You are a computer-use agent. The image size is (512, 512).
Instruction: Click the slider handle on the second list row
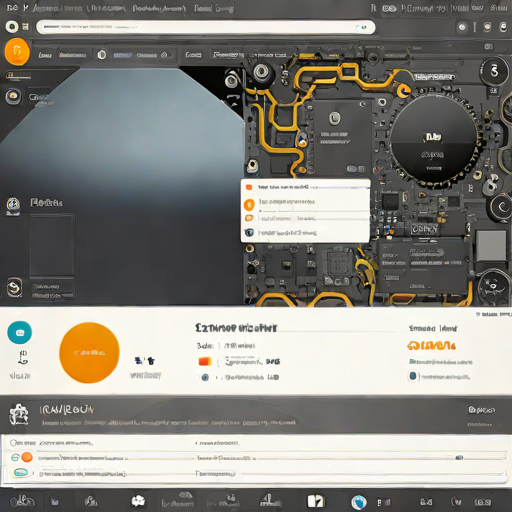pos(459,458)
